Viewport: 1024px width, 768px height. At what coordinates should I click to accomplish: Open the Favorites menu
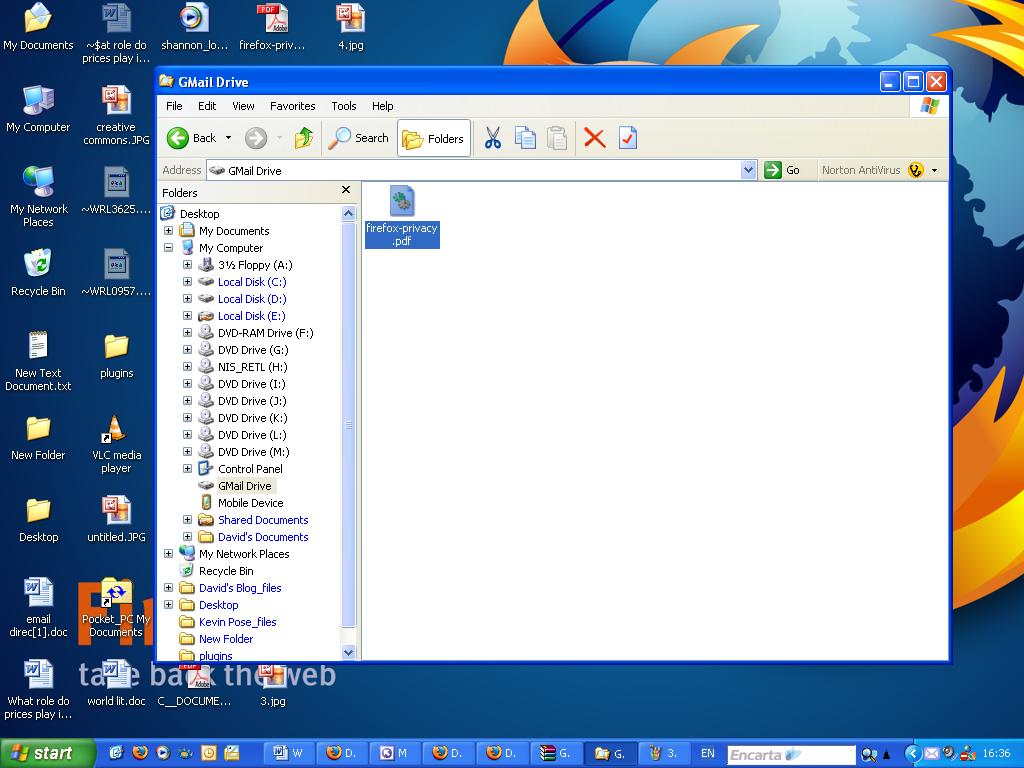[x=293, y=106]
